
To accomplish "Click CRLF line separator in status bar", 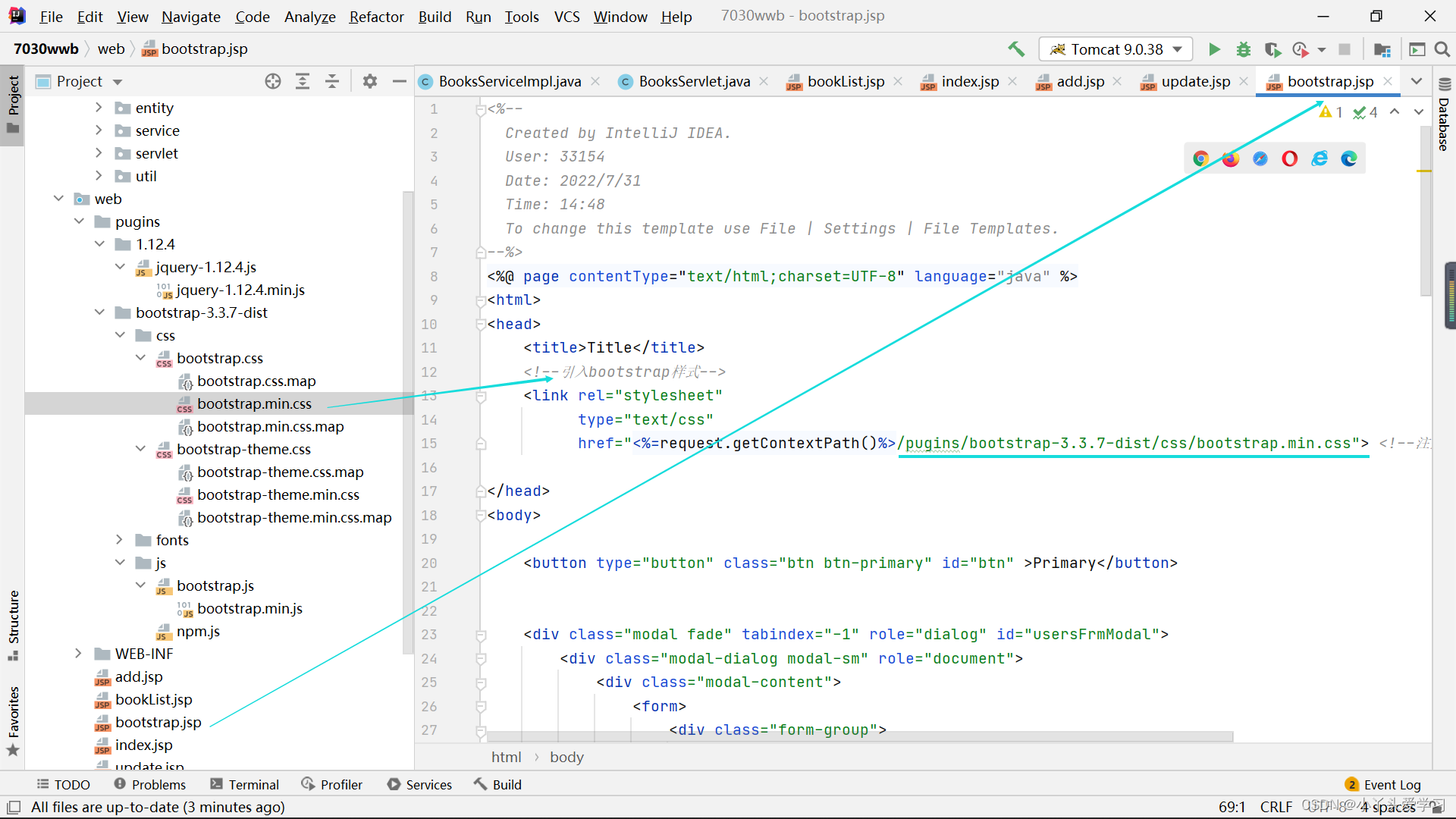I will (x=1276, y=807).
